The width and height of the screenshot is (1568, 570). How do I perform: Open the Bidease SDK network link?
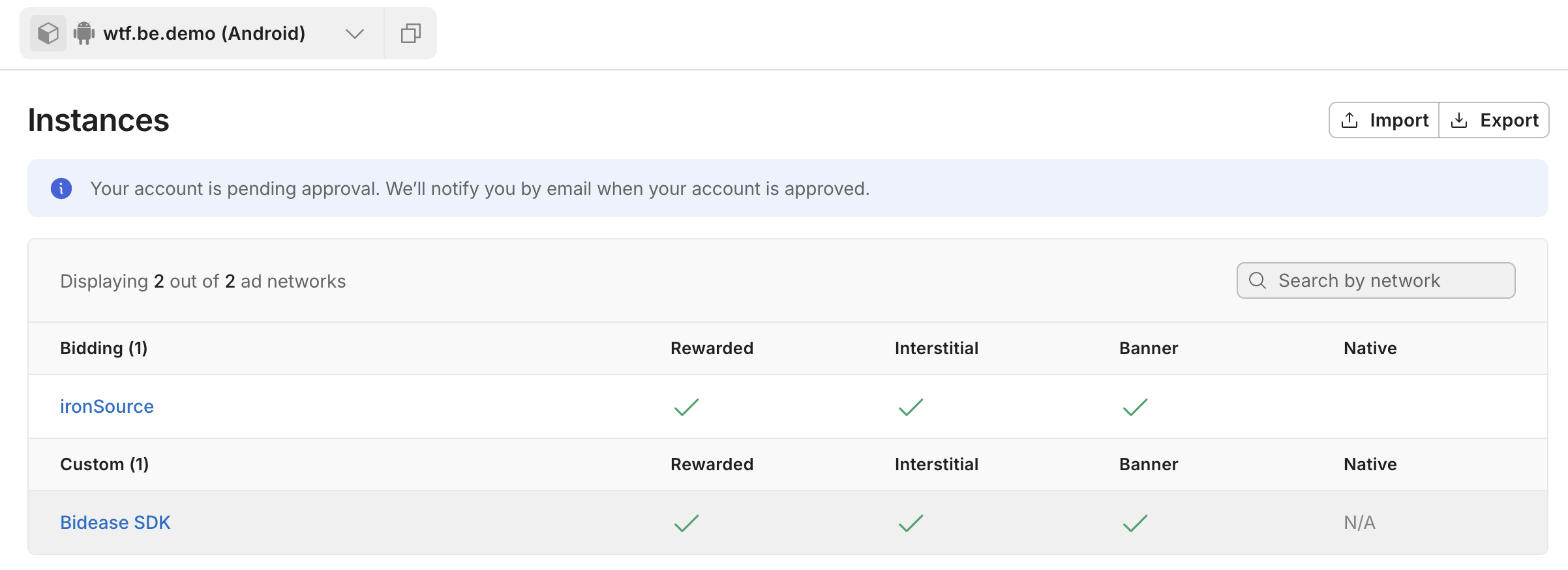(x=115, y=522)
